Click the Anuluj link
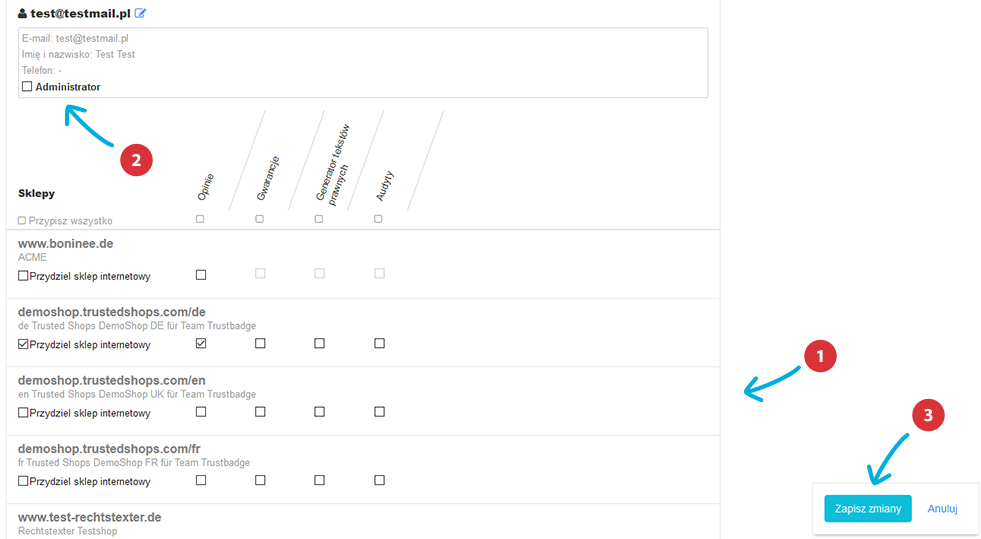Image resolution: width=981 pixels, height=539 pixels. pyautogui.click(x=942, y=508)
